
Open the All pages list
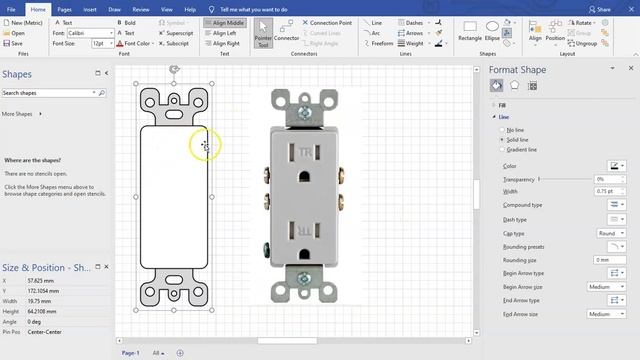(158, 353)
